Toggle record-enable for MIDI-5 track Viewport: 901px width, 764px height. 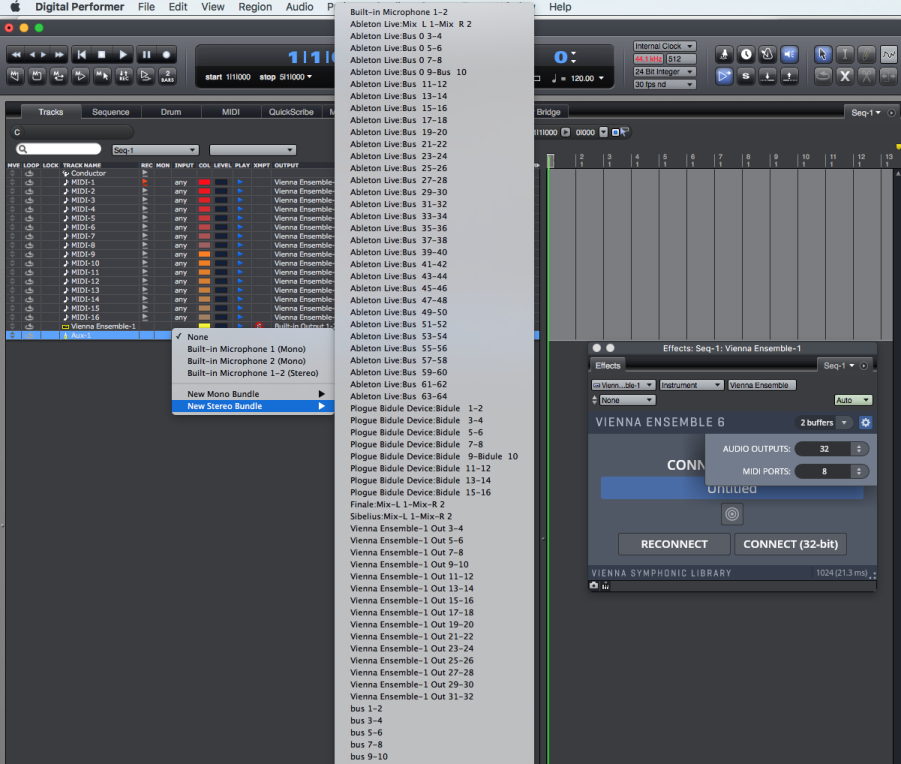click(145, 218)
